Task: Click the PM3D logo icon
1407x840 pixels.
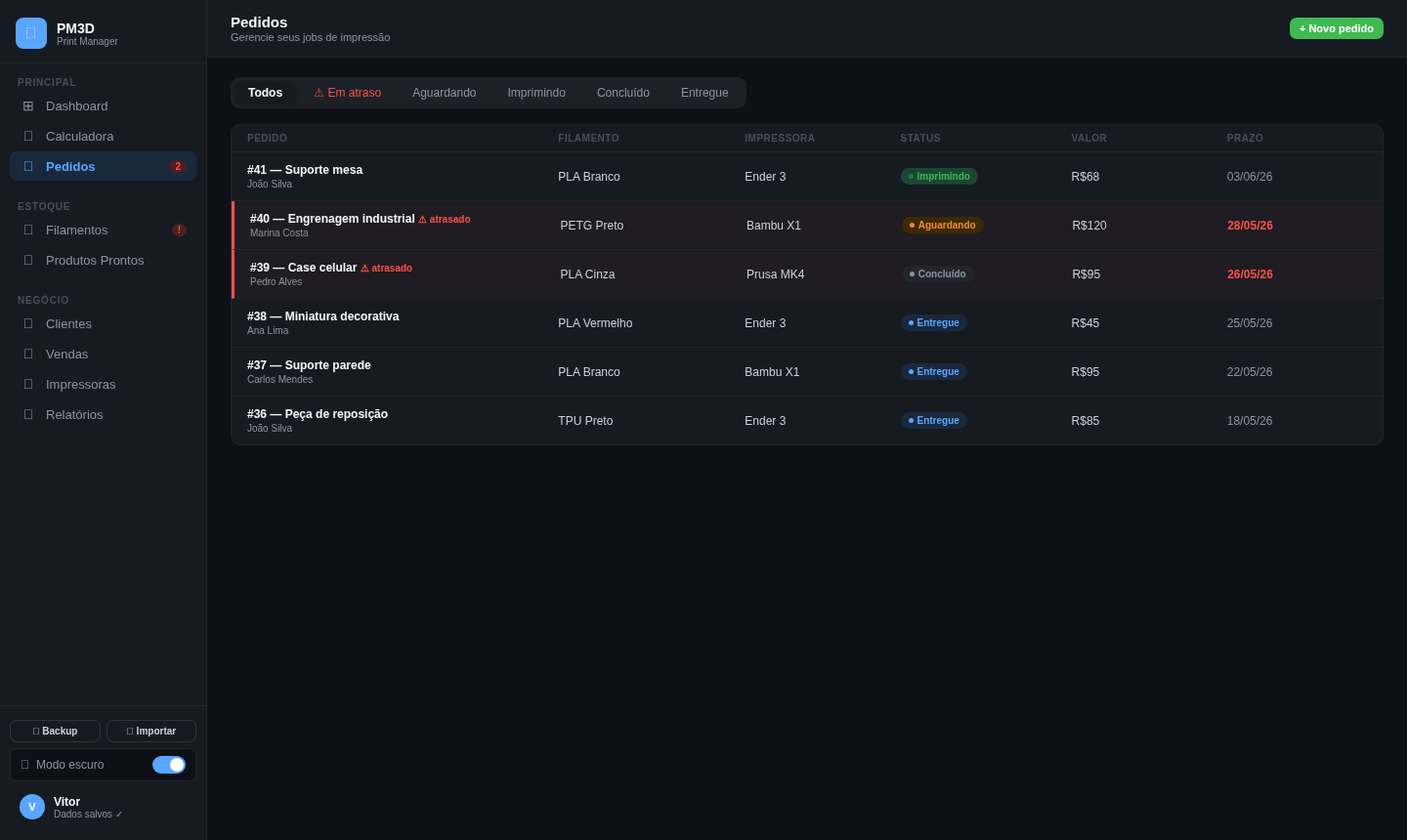Action: [31, 33]
